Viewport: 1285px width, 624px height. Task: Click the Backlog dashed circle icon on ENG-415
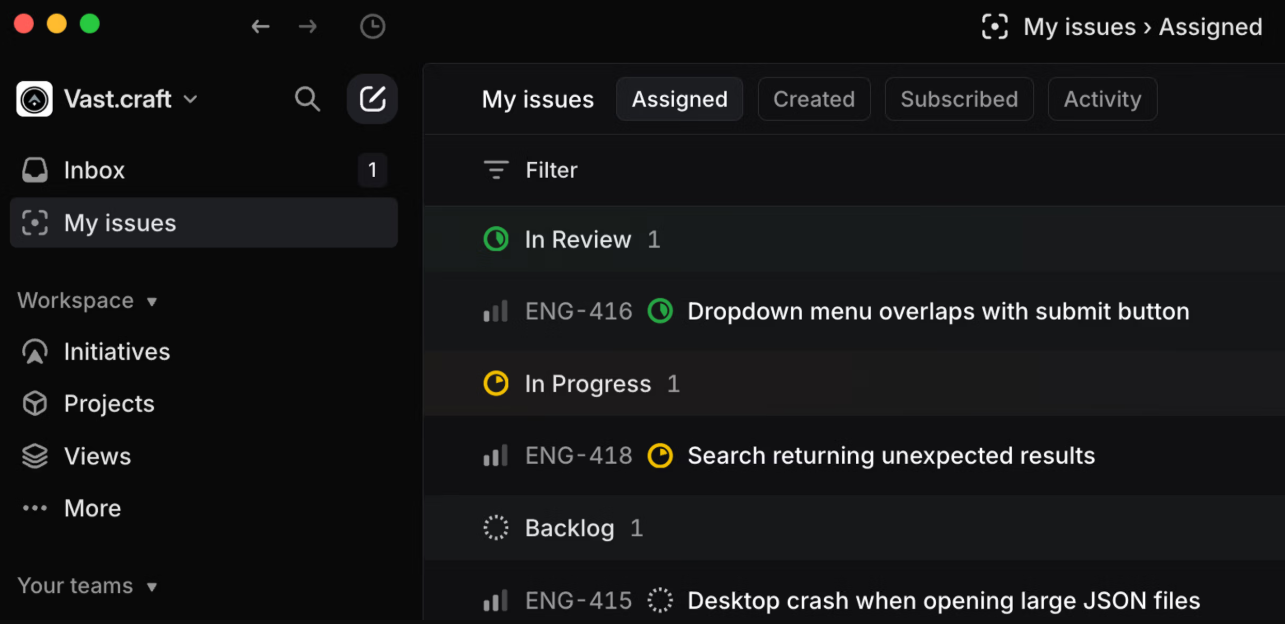(x=660, y=600)
